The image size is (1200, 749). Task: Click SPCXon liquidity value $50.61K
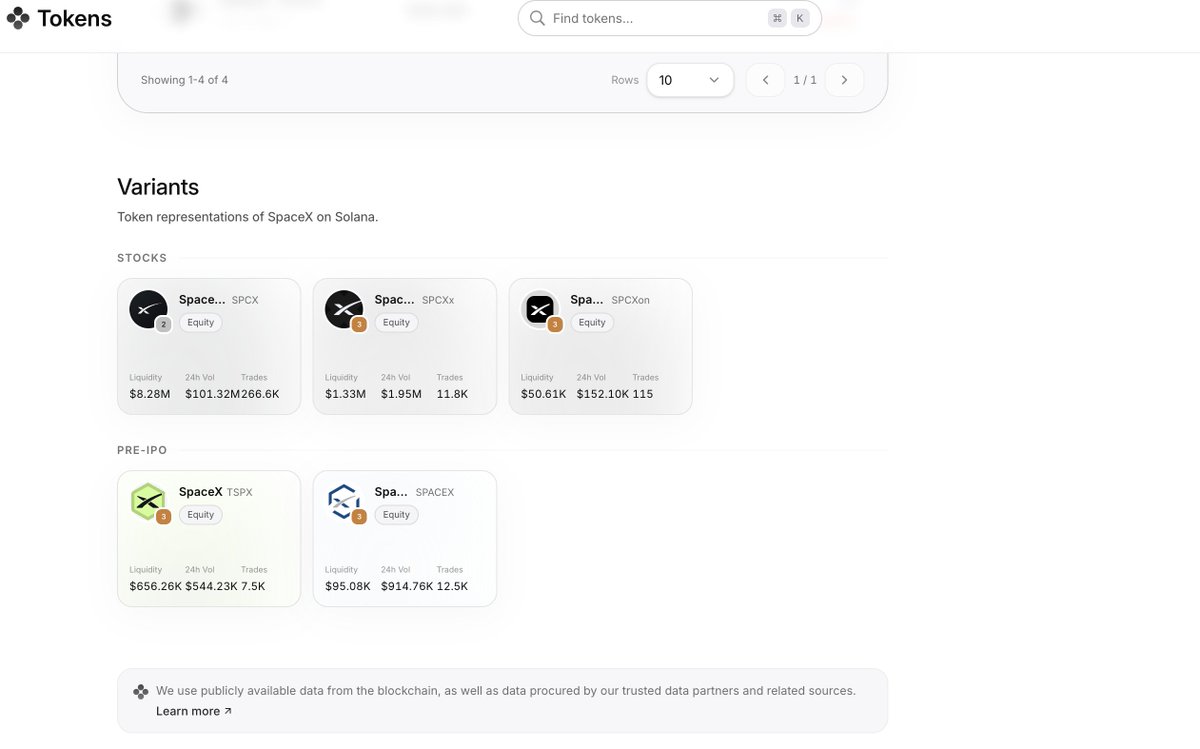[x=544, y=394]
